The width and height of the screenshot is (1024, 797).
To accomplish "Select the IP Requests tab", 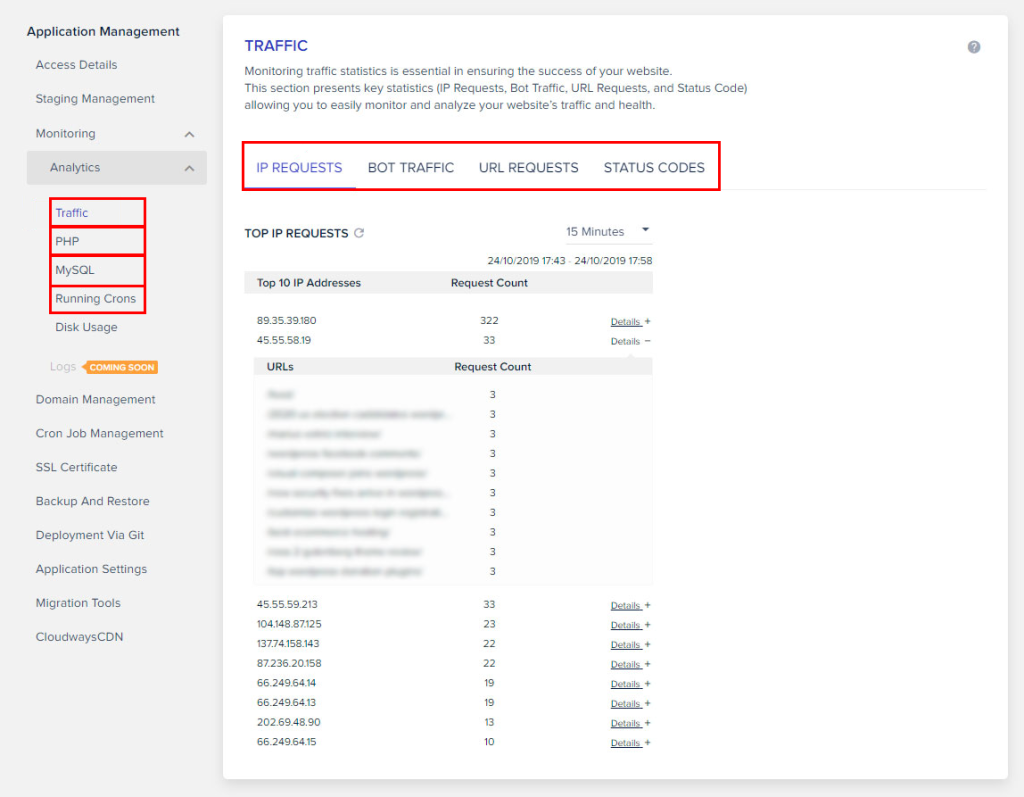I will [x=299, y=168].
